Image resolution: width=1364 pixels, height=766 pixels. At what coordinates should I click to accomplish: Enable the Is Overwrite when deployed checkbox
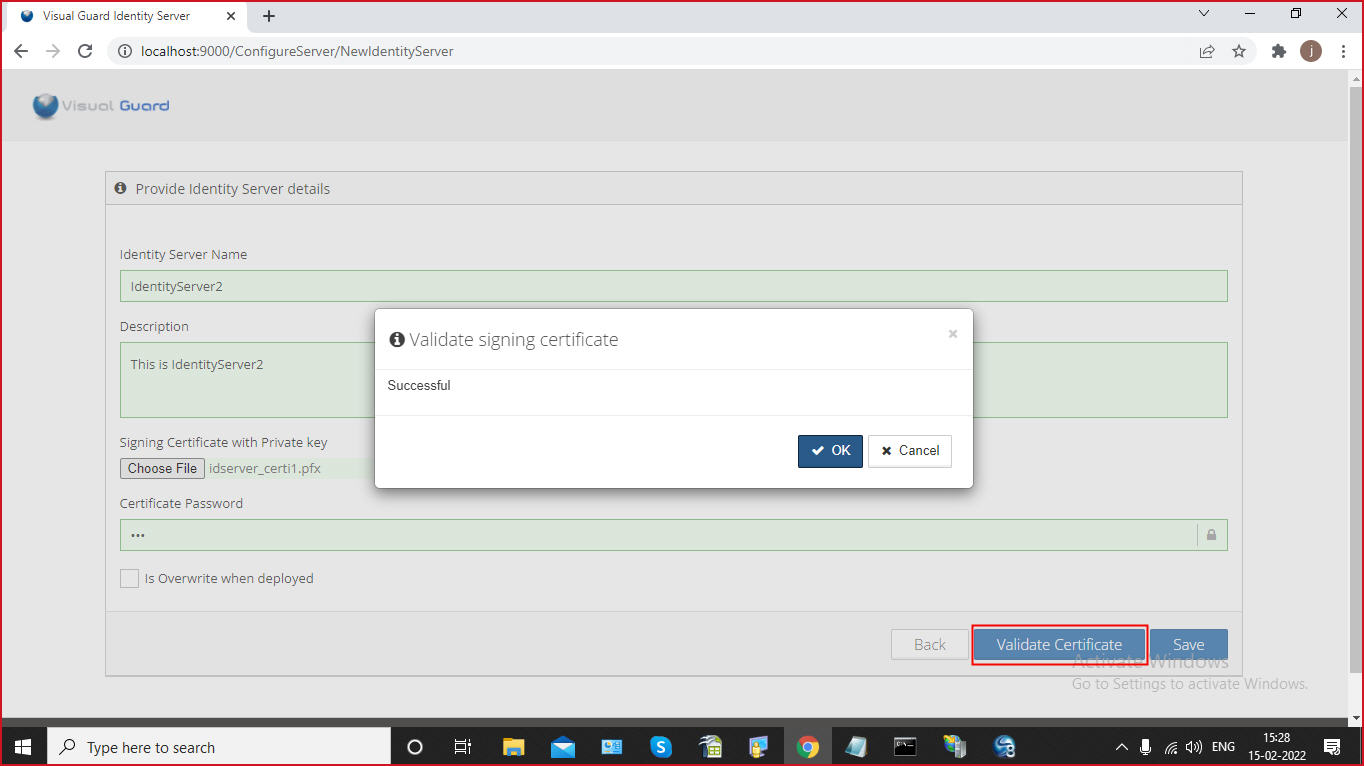tap(129, 578)
